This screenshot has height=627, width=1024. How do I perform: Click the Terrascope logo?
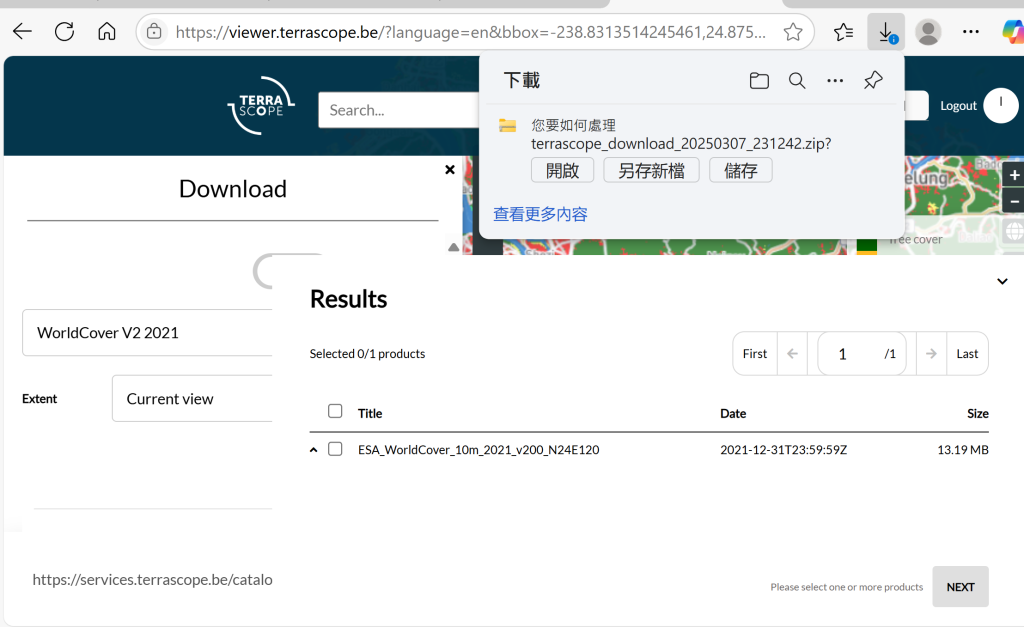click(x=261, y=105)
